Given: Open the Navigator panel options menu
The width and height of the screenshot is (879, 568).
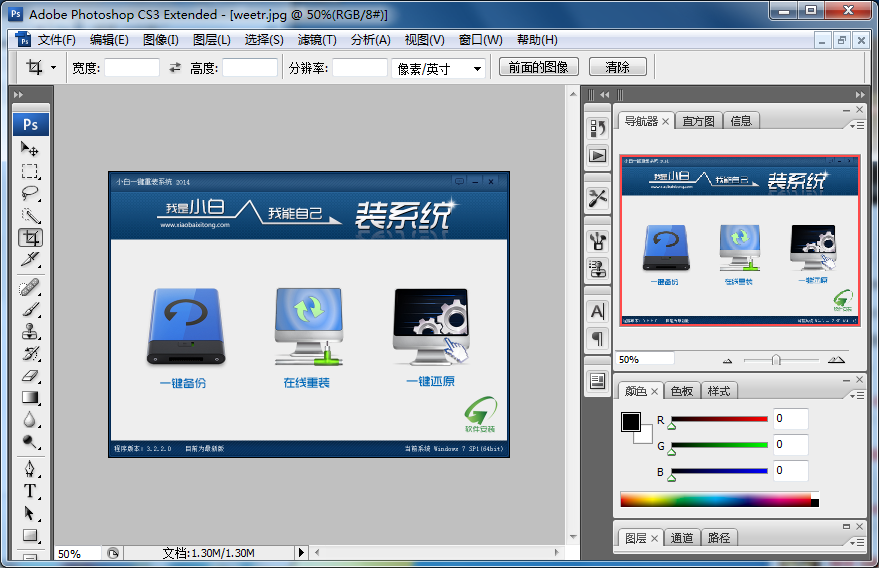Looking at the screenshot, I should [x=857, y=126].
